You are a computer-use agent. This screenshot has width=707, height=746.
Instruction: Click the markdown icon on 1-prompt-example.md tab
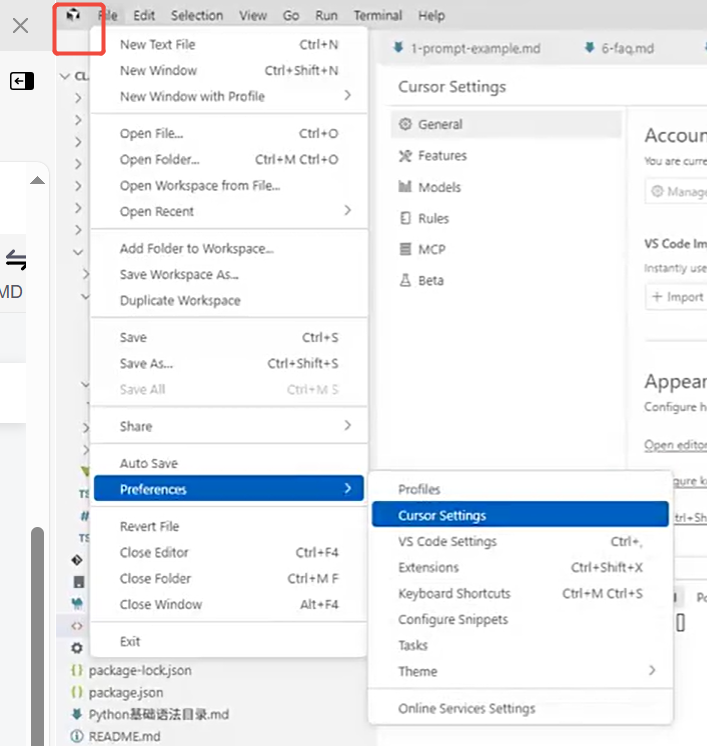[x=399, y=48]
